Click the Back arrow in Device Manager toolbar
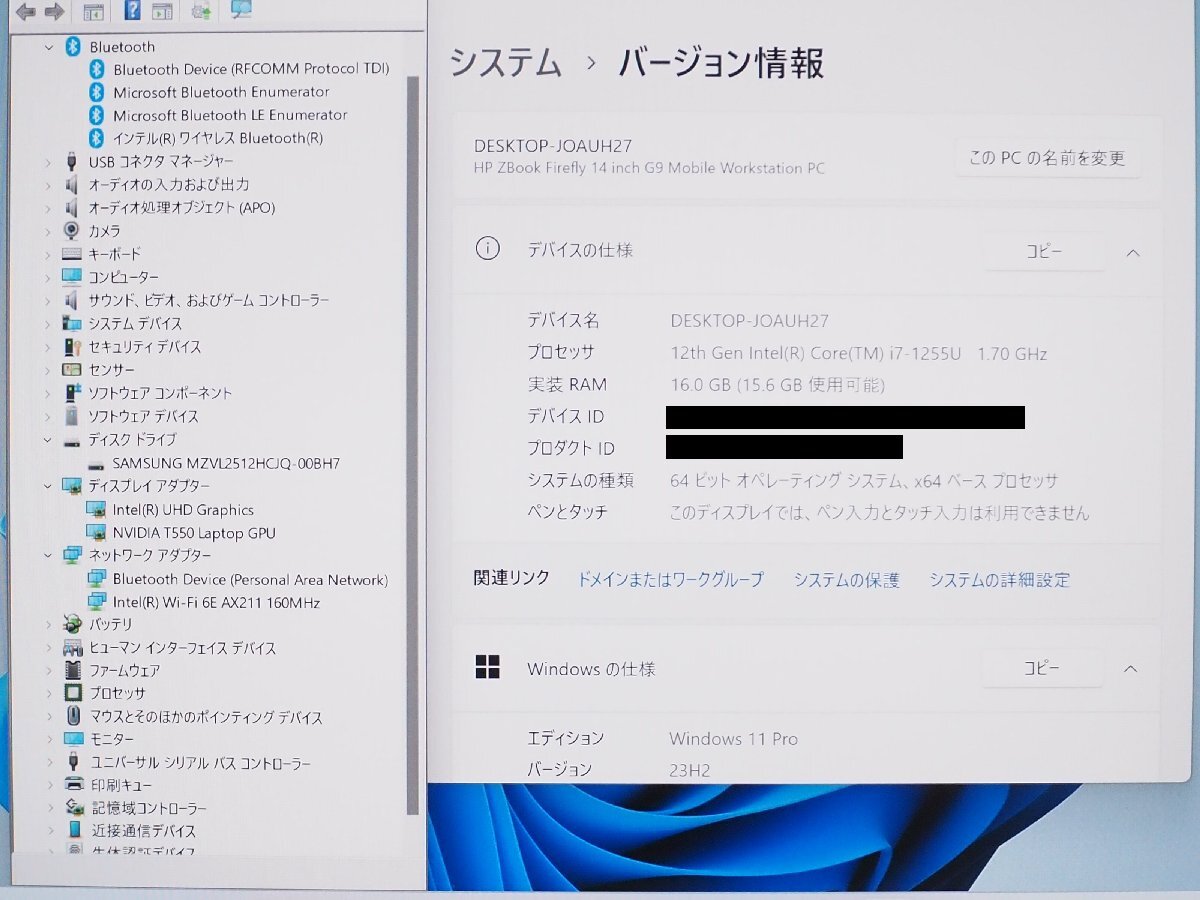The image size is (1200, 900). click(27, 11)
